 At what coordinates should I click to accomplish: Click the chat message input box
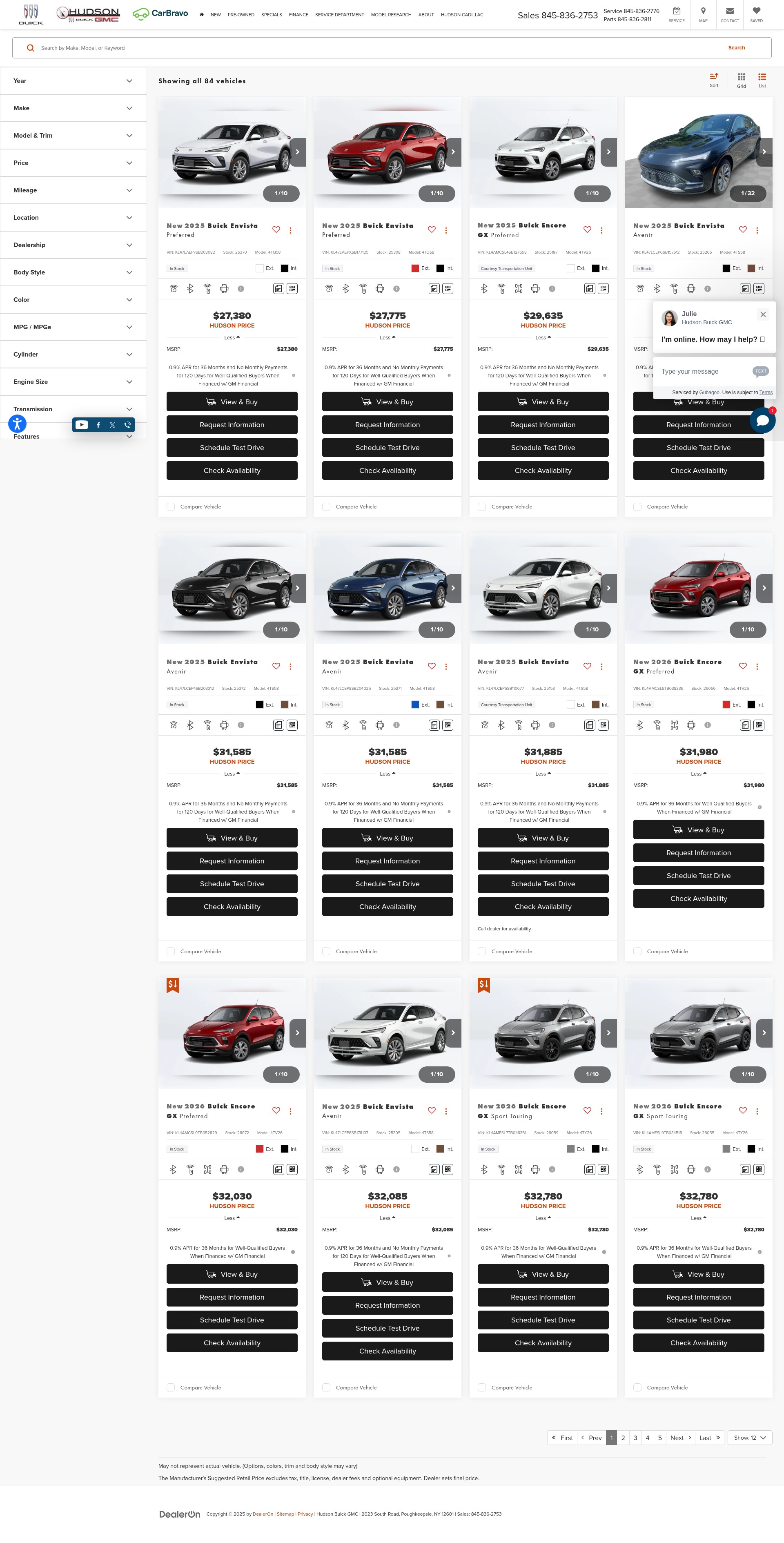(703, 371)
